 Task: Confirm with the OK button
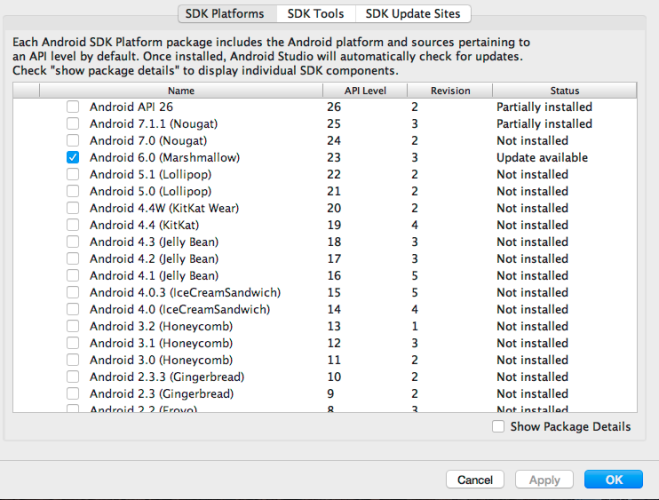coord(614,479)
